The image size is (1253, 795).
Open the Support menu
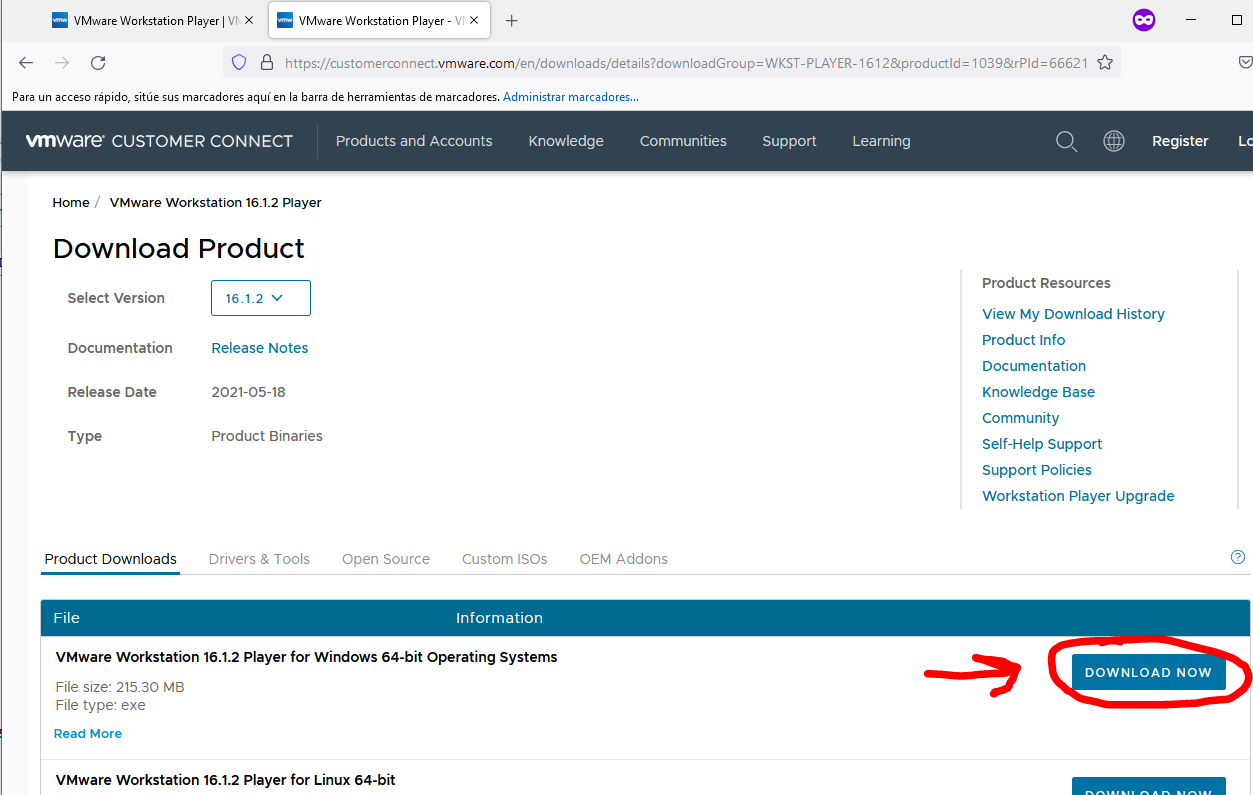pos(789,141)
